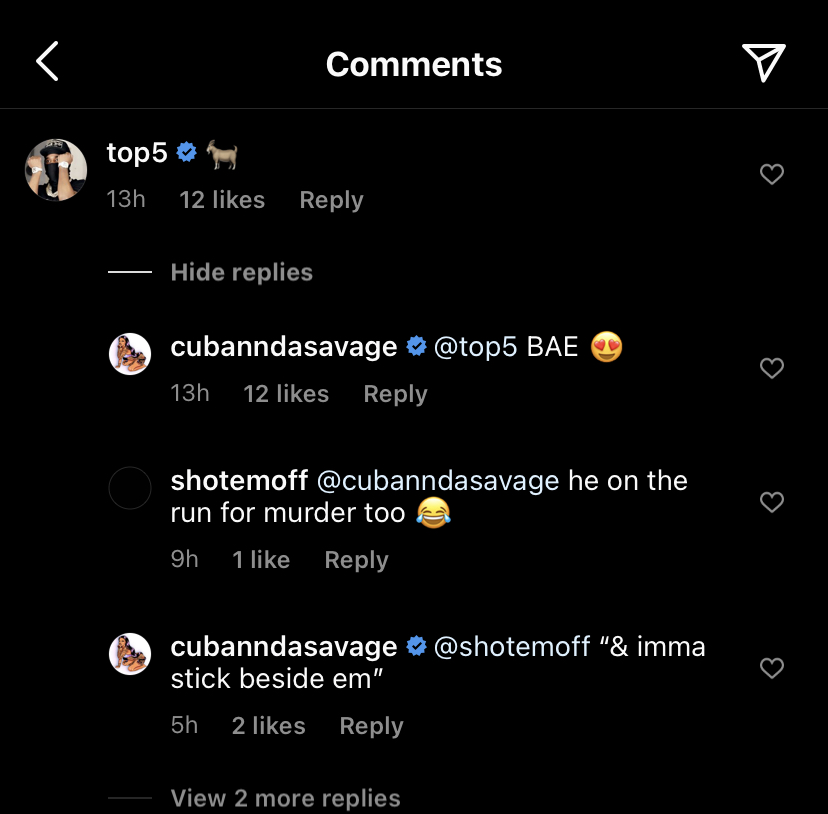Open the top5 username link
This screenshot has width=828, height=814.
tap(136, 153)
